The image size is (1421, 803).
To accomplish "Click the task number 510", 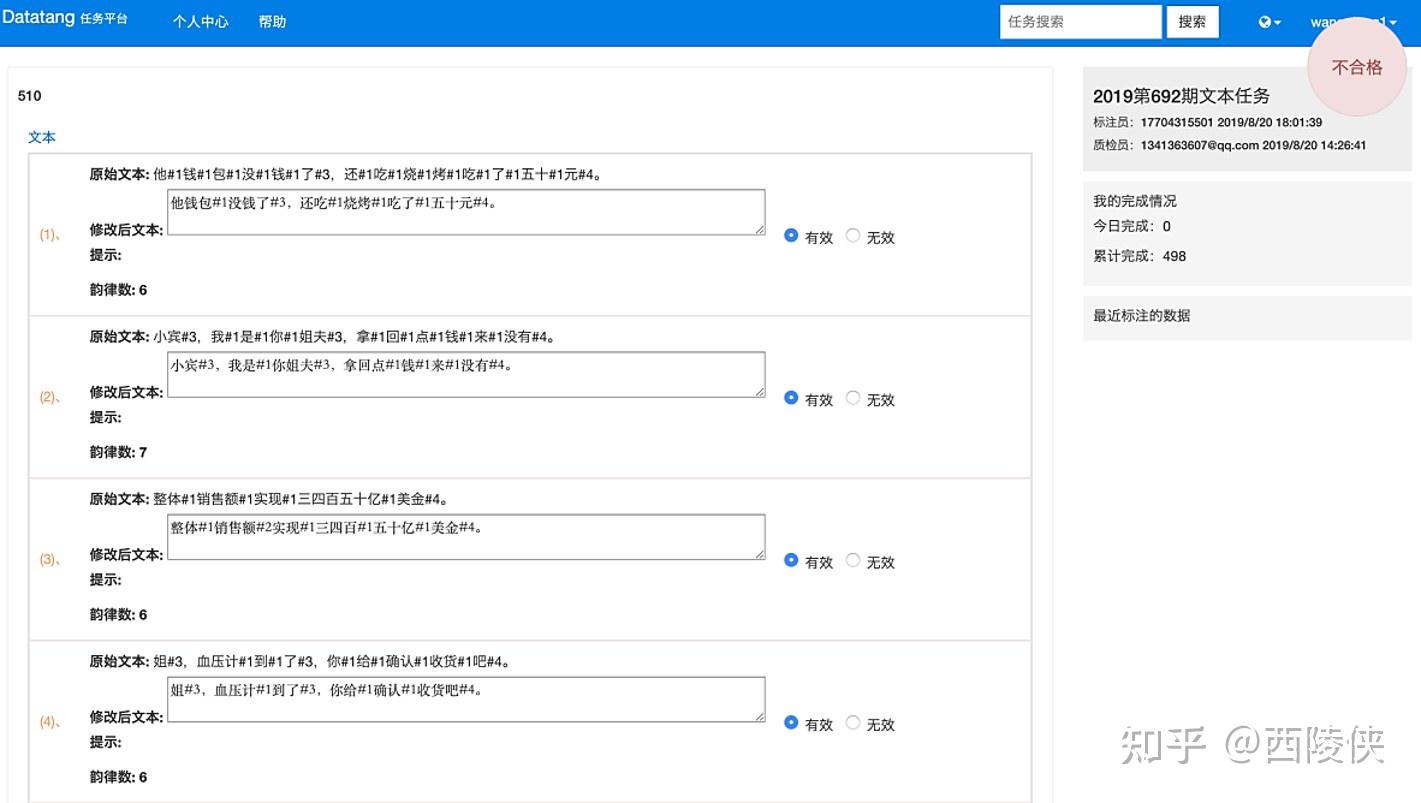I will coord(30,96).
